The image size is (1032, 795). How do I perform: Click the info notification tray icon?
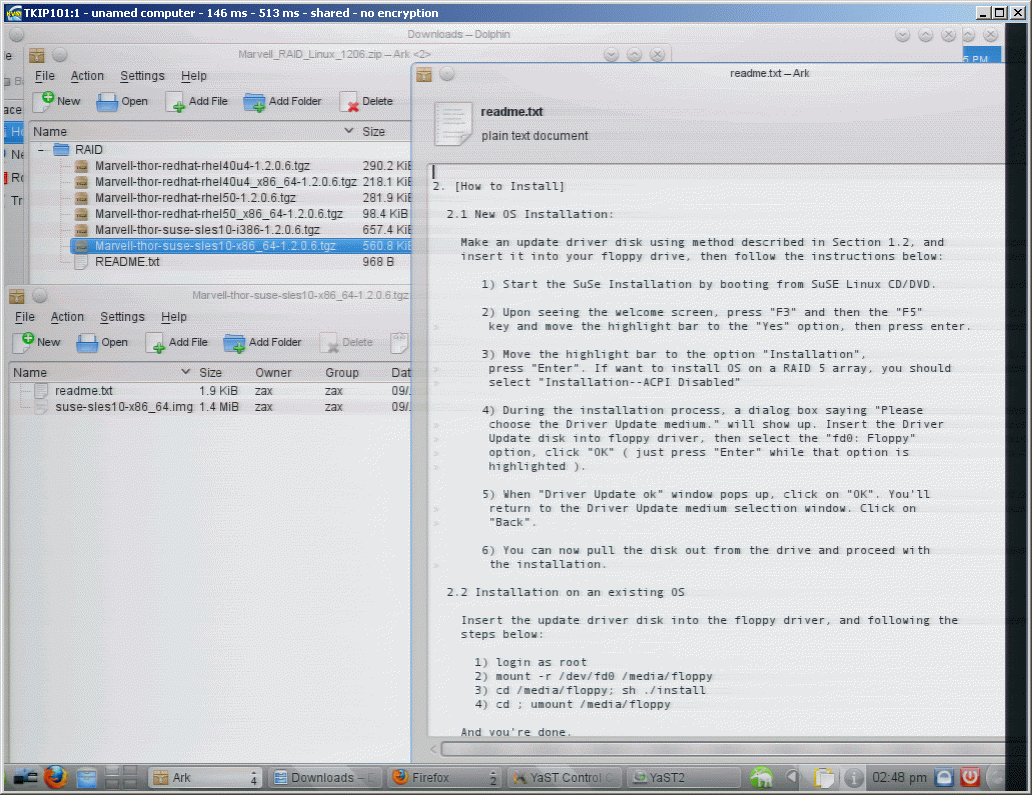[853, 779]
